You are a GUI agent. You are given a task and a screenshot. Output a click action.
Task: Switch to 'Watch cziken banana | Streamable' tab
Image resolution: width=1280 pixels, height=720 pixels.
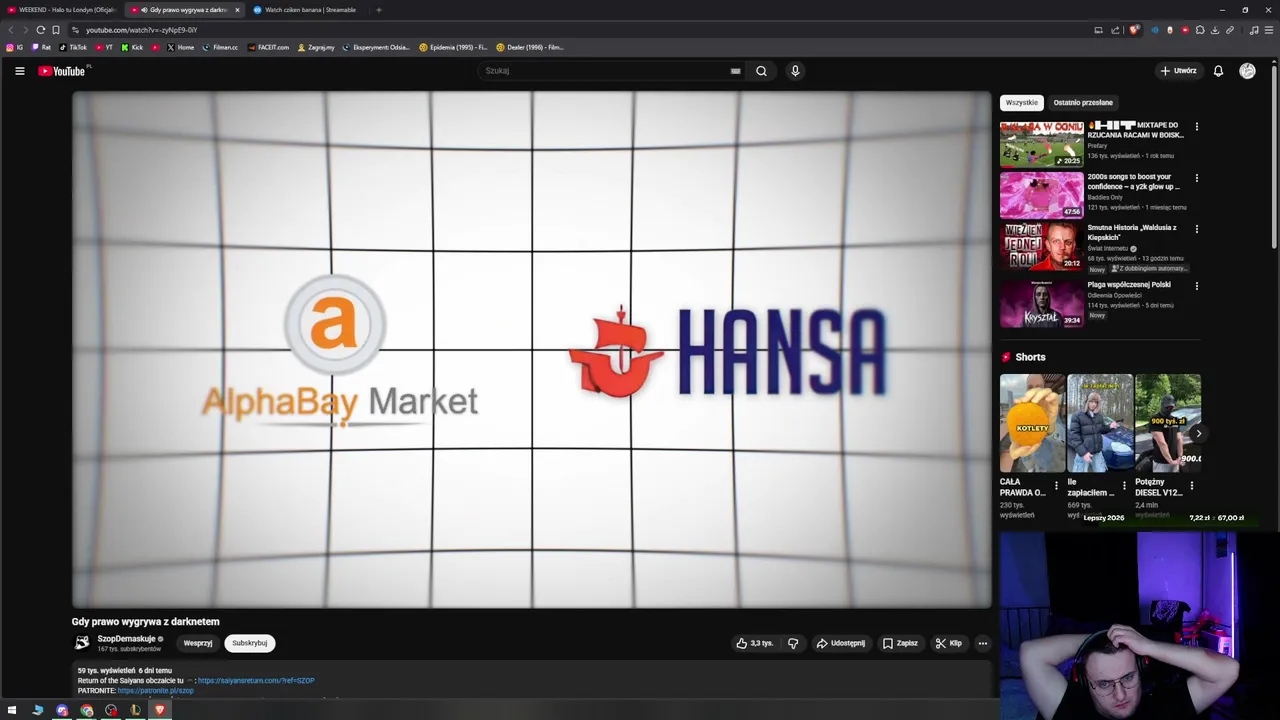coord(307,10)
